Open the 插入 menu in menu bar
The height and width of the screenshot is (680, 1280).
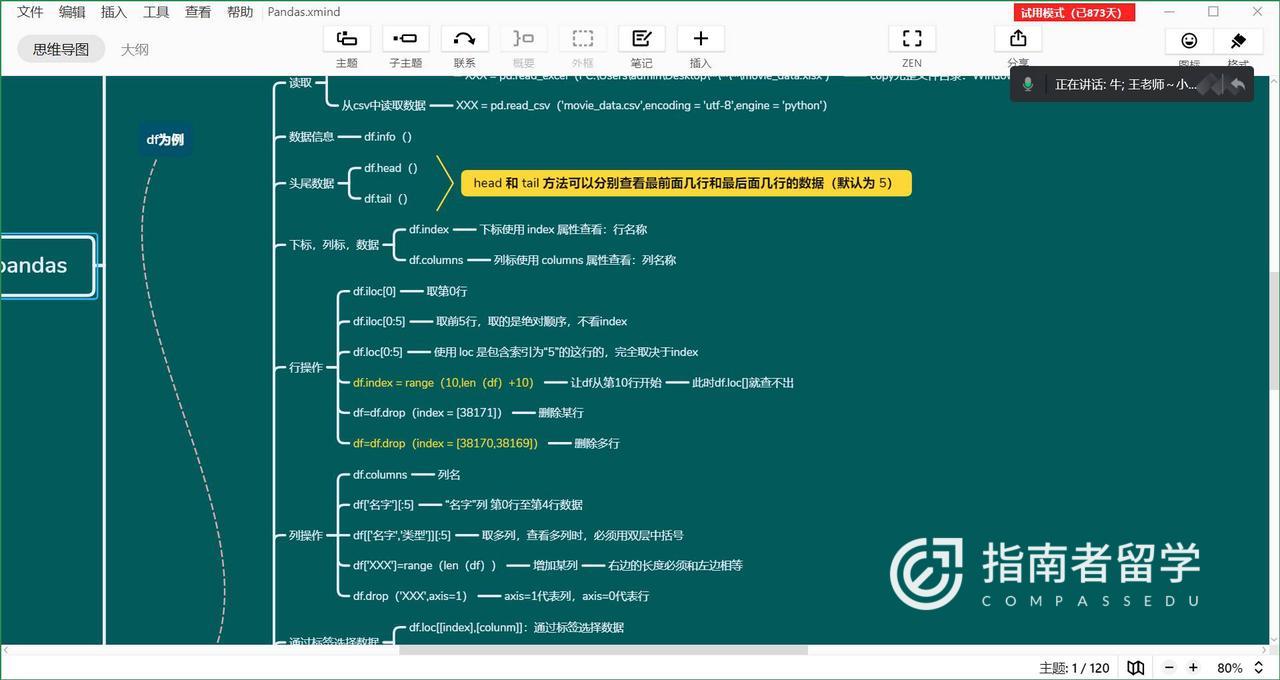114,12
